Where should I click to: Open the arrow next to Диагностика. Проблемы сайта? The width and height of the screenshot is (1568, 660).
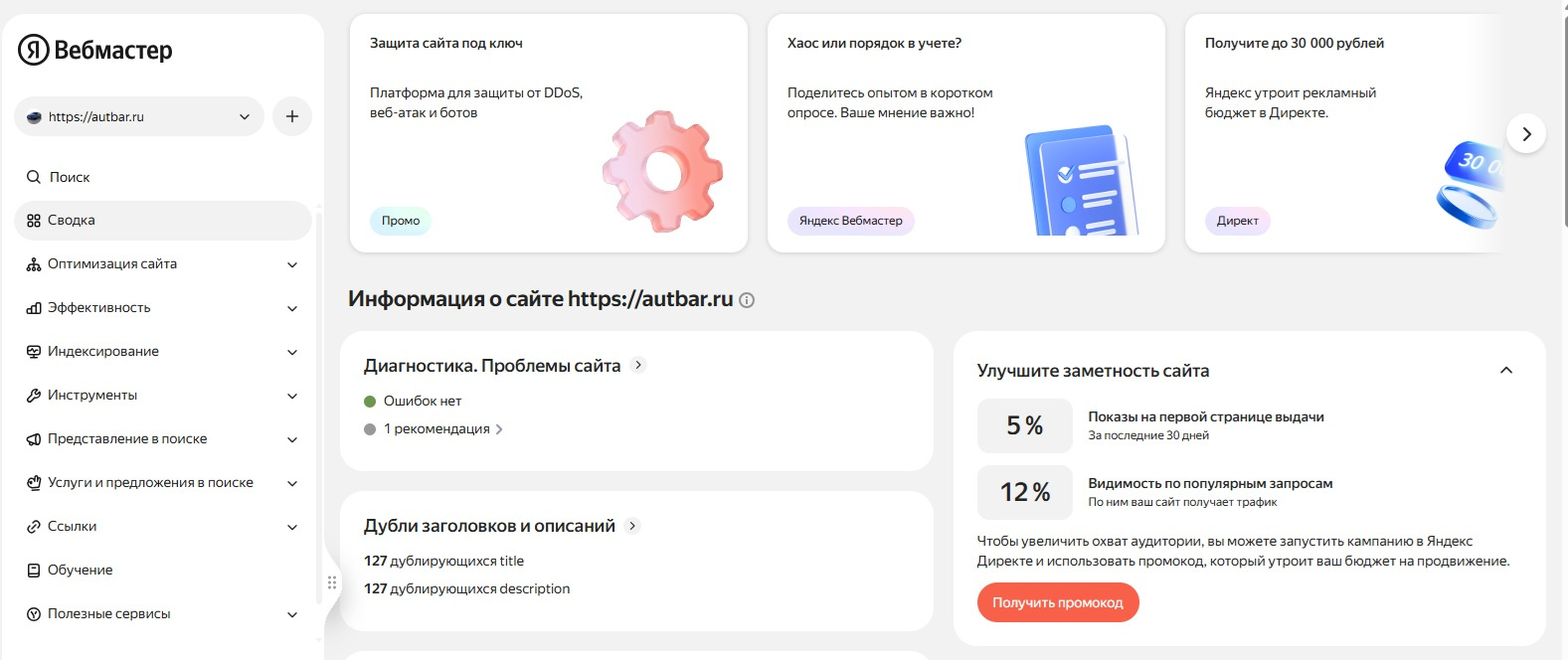coord(638,365)
